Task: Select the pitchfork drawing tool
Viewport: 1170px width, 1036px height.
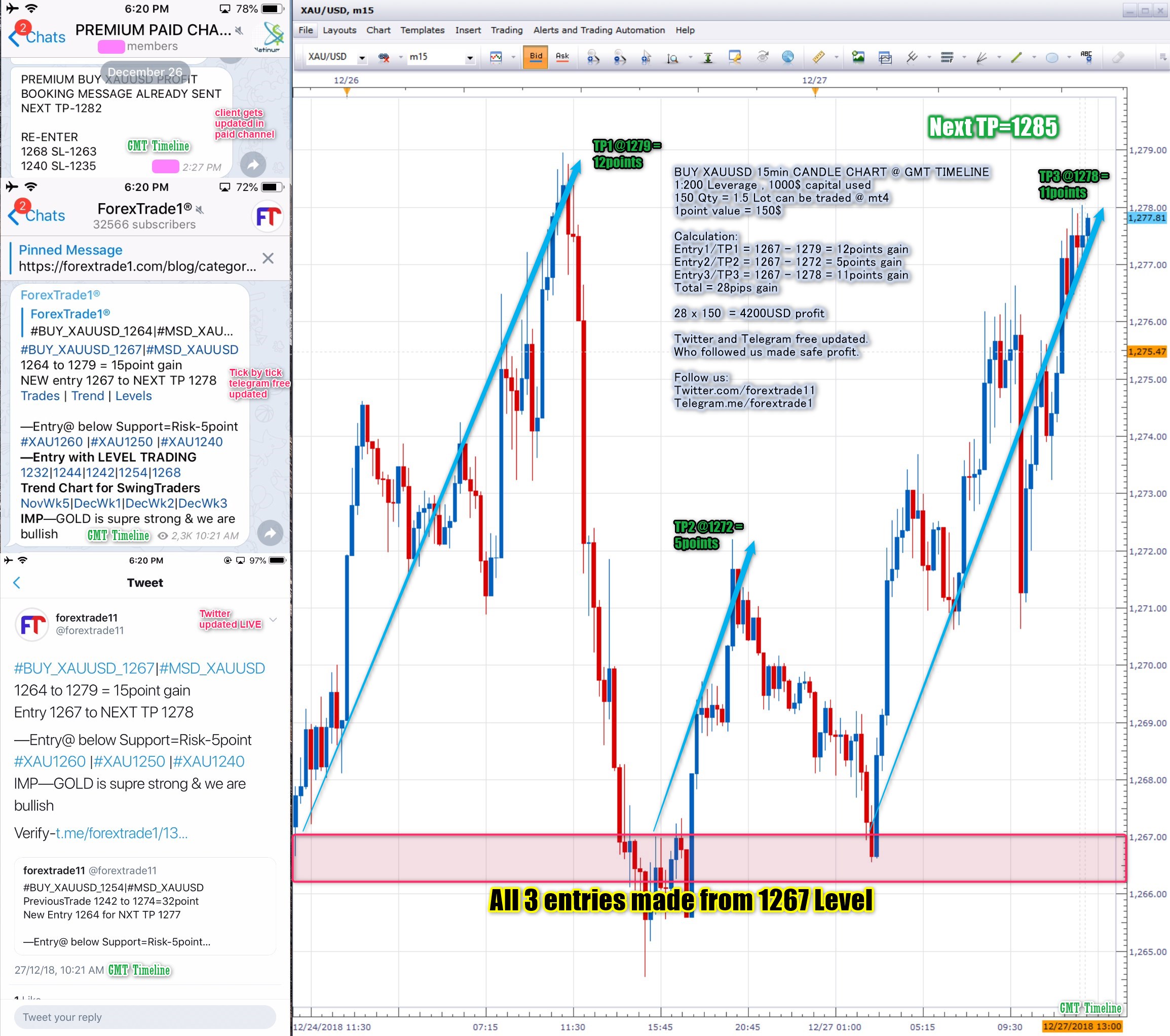Action: pos(913,57)
